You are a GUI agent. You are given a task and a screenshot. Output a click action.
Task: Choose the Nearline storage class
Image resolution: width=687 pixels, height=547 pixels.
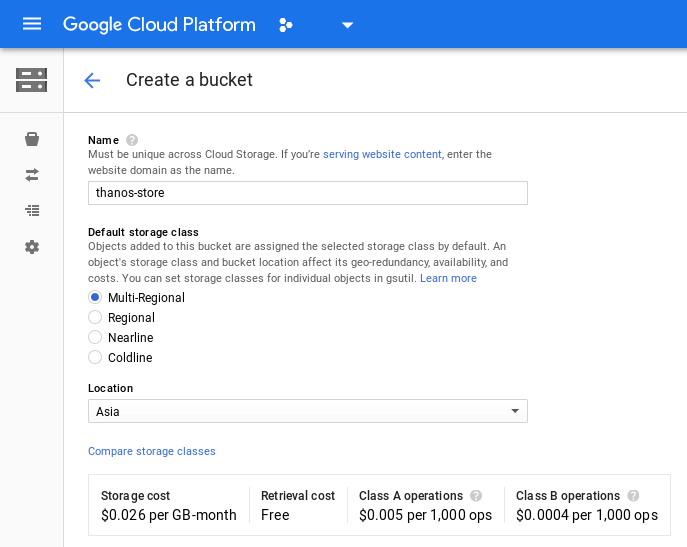coord(95,337)
